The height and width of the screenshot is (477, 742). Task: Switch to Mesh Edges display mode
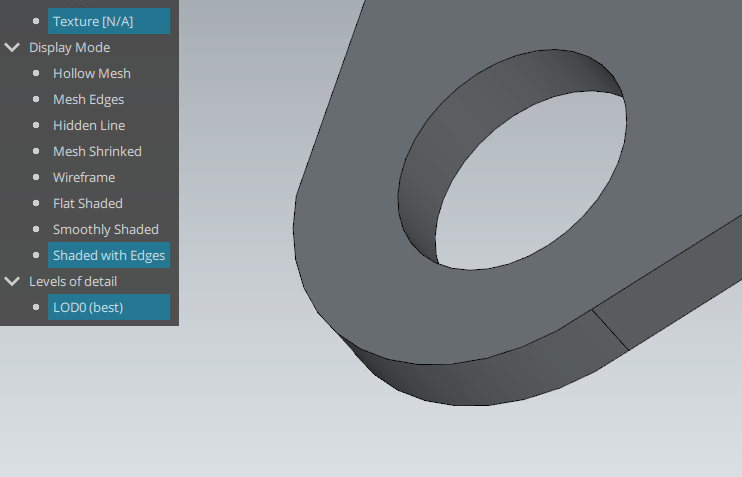pos(88,99)
